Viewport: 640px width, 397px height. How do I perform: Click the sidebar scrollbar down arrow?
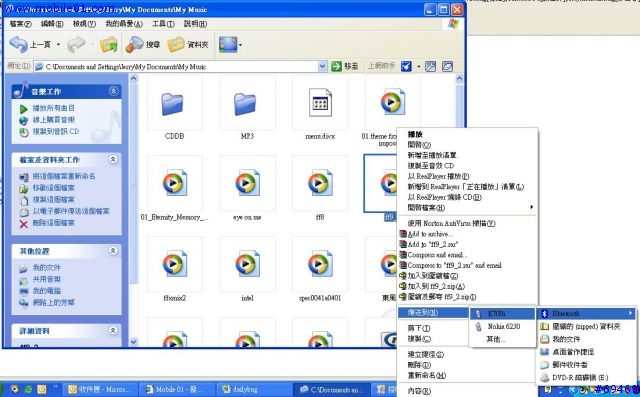click(133, 342)
